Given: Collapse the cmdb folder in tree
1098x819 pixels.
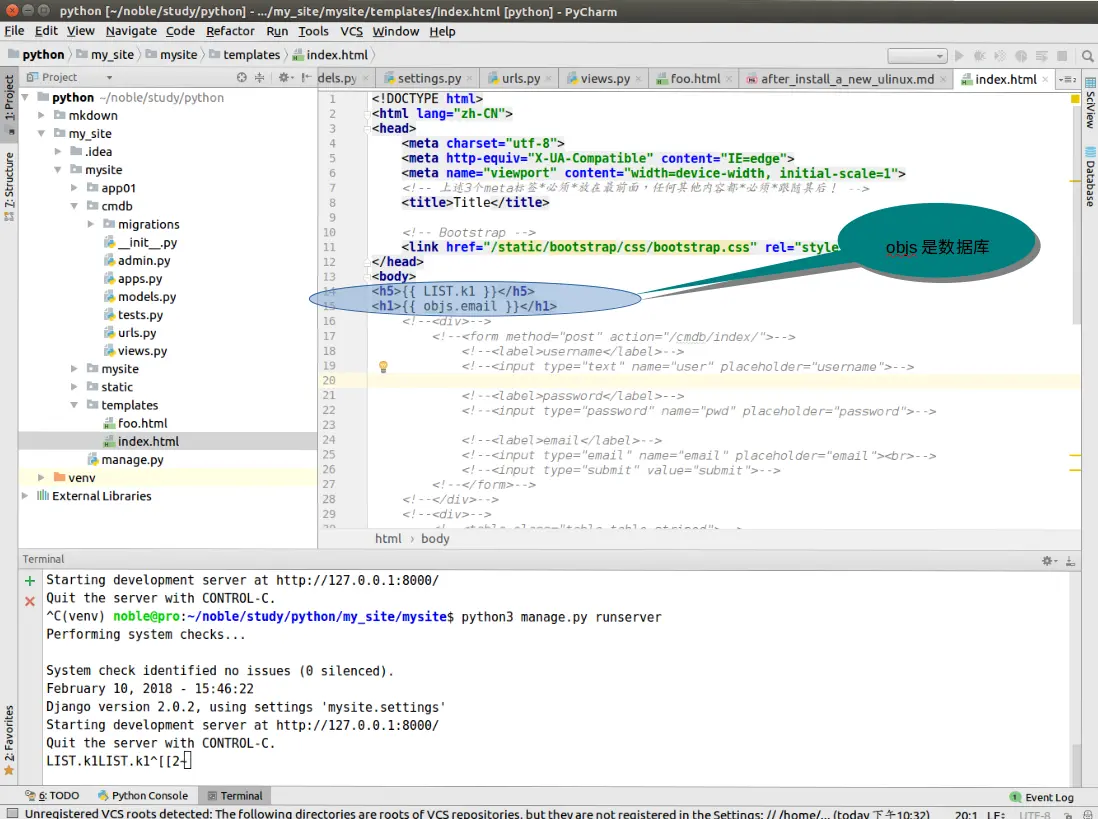Looking at the screenshot, I should (x=76, y=206).
